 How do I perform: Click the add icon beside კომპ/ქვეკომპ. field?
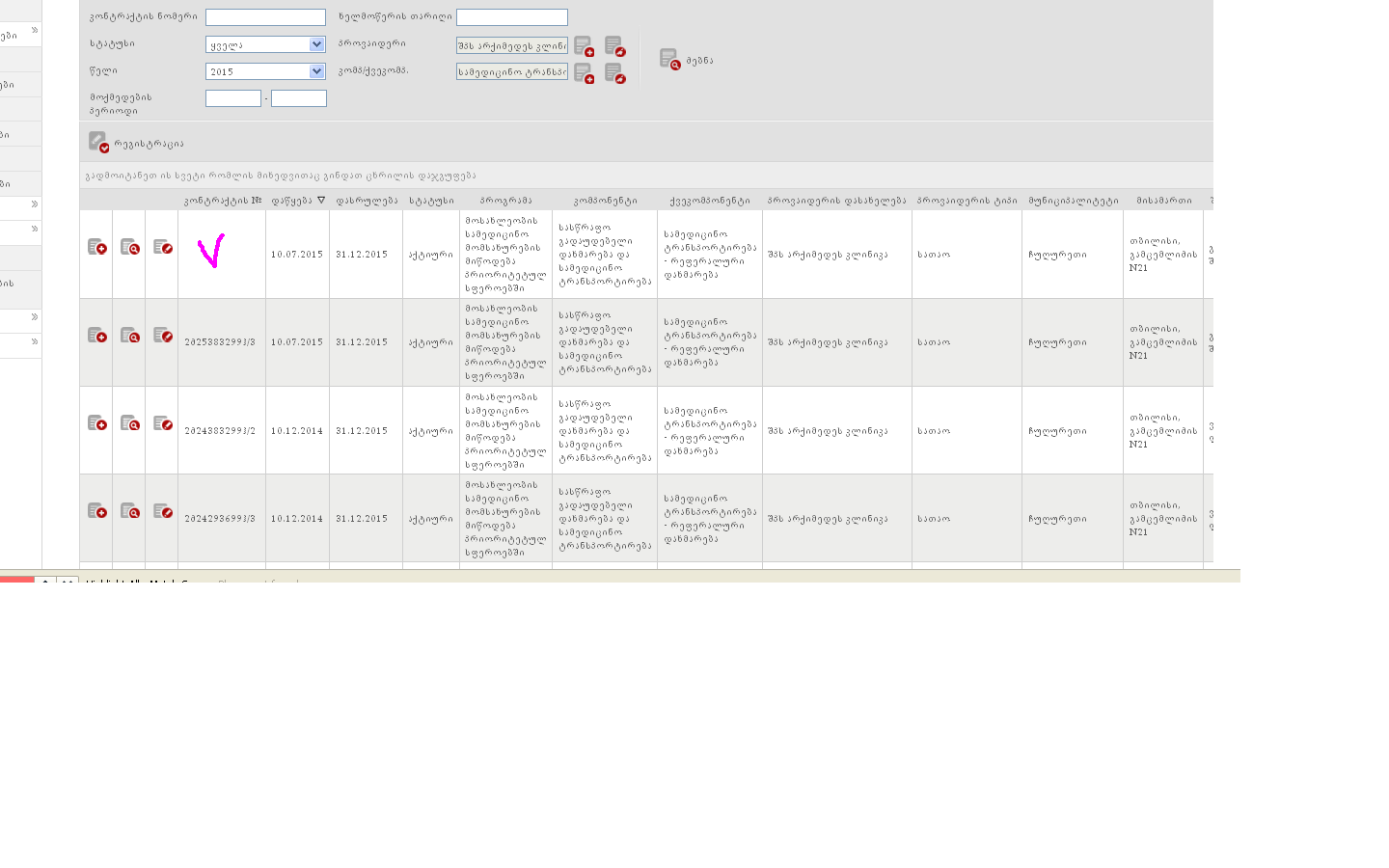[x=584, y=73]
